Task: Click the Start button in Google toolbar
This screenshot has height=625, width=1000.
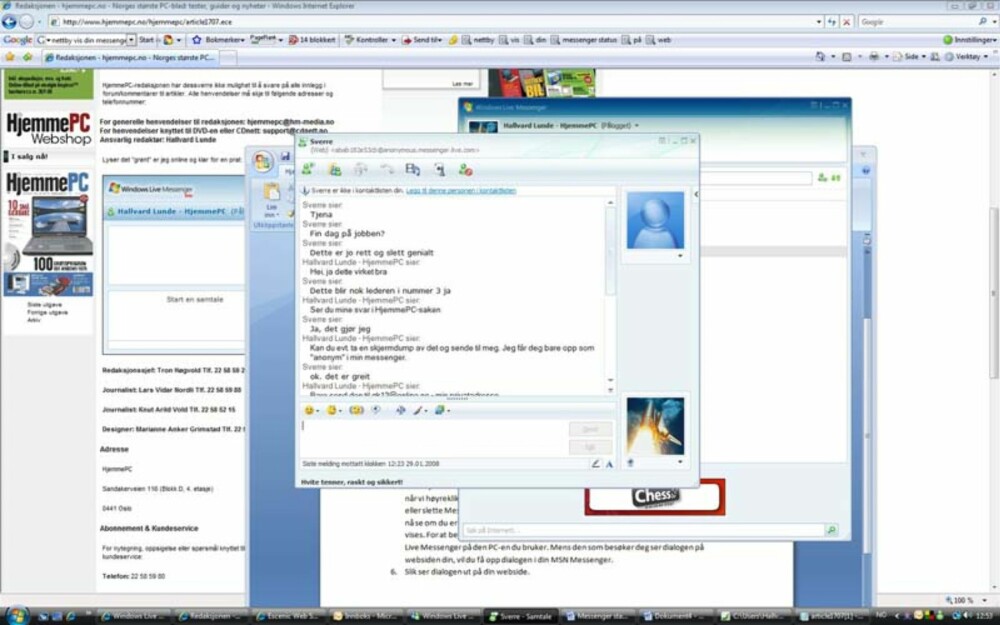Action: pyautogui.click(x=146, y=40)
